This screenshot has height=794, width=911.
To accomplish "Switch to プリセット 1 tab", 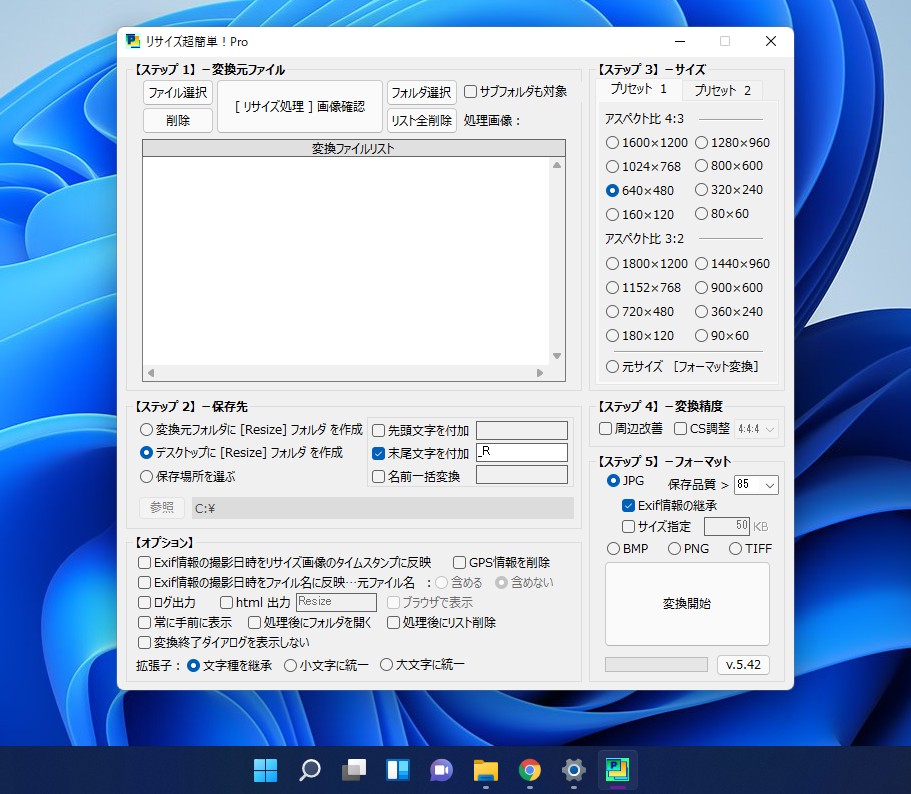I will [x=638, y=89].
